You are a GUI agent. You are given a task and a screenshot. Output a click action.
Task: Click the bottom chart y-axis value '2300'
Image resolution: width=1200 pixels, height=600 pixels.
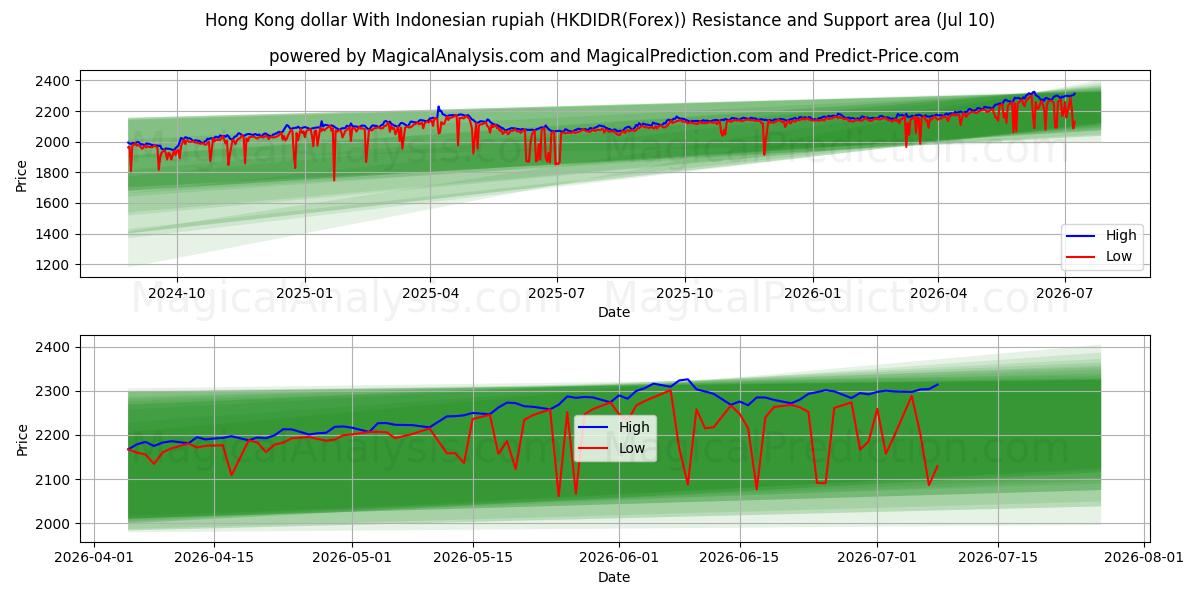(x=54, y=392)
